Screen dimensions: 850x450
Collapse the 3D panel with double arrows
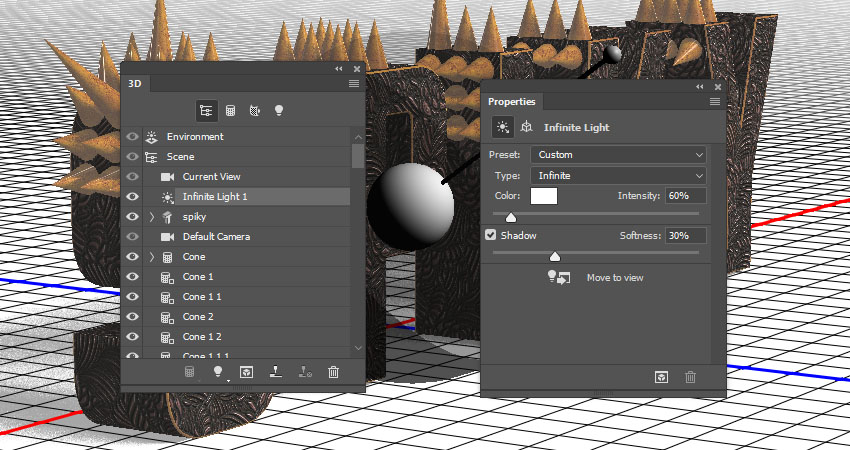[x=339, y=69]
